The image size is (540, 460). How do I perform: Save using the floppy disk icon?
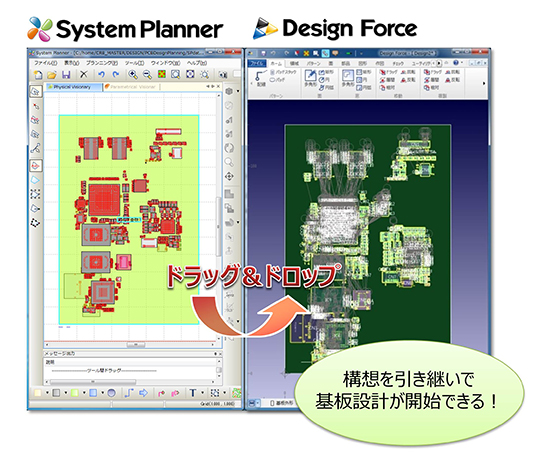tap(66, 75)
